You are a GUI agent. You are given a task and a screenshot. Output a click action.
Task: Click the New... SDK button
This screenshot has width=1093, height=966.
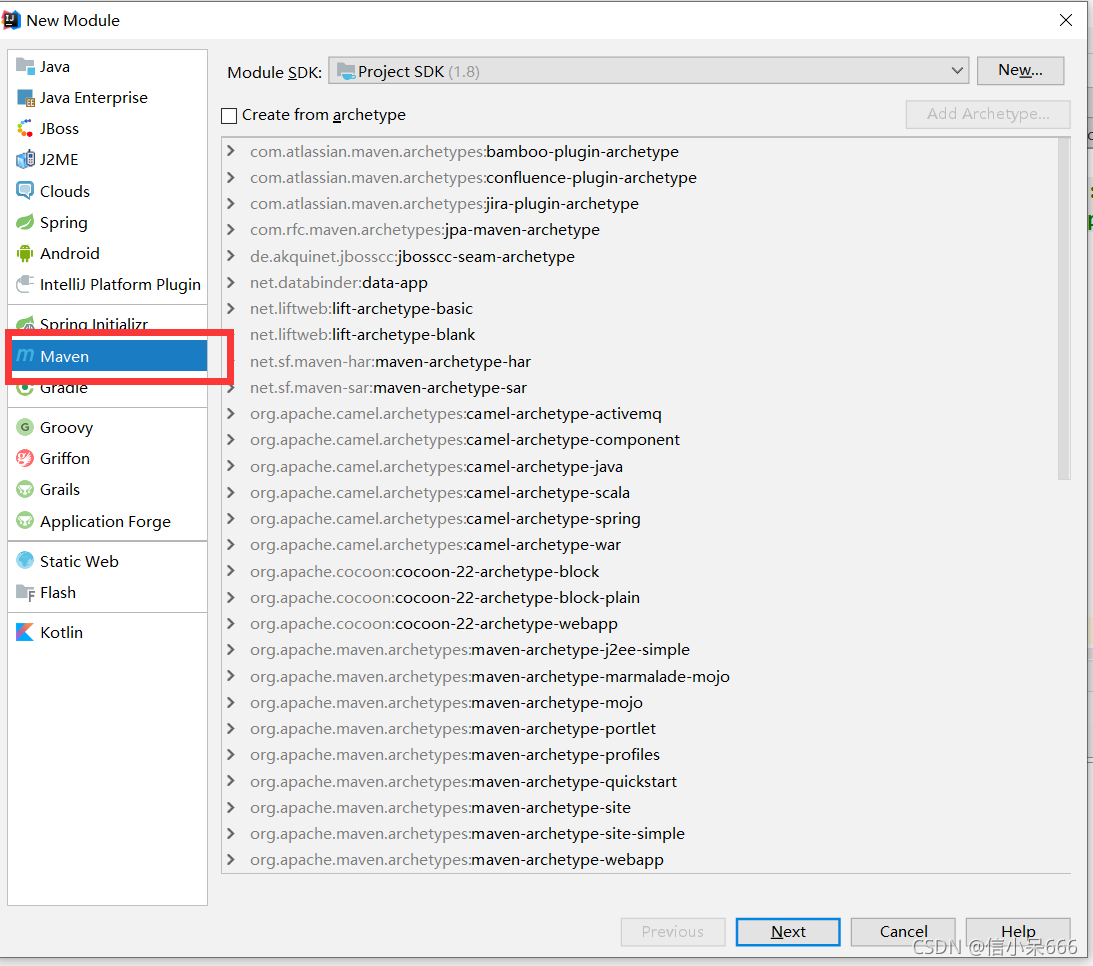click(1020, 70)
